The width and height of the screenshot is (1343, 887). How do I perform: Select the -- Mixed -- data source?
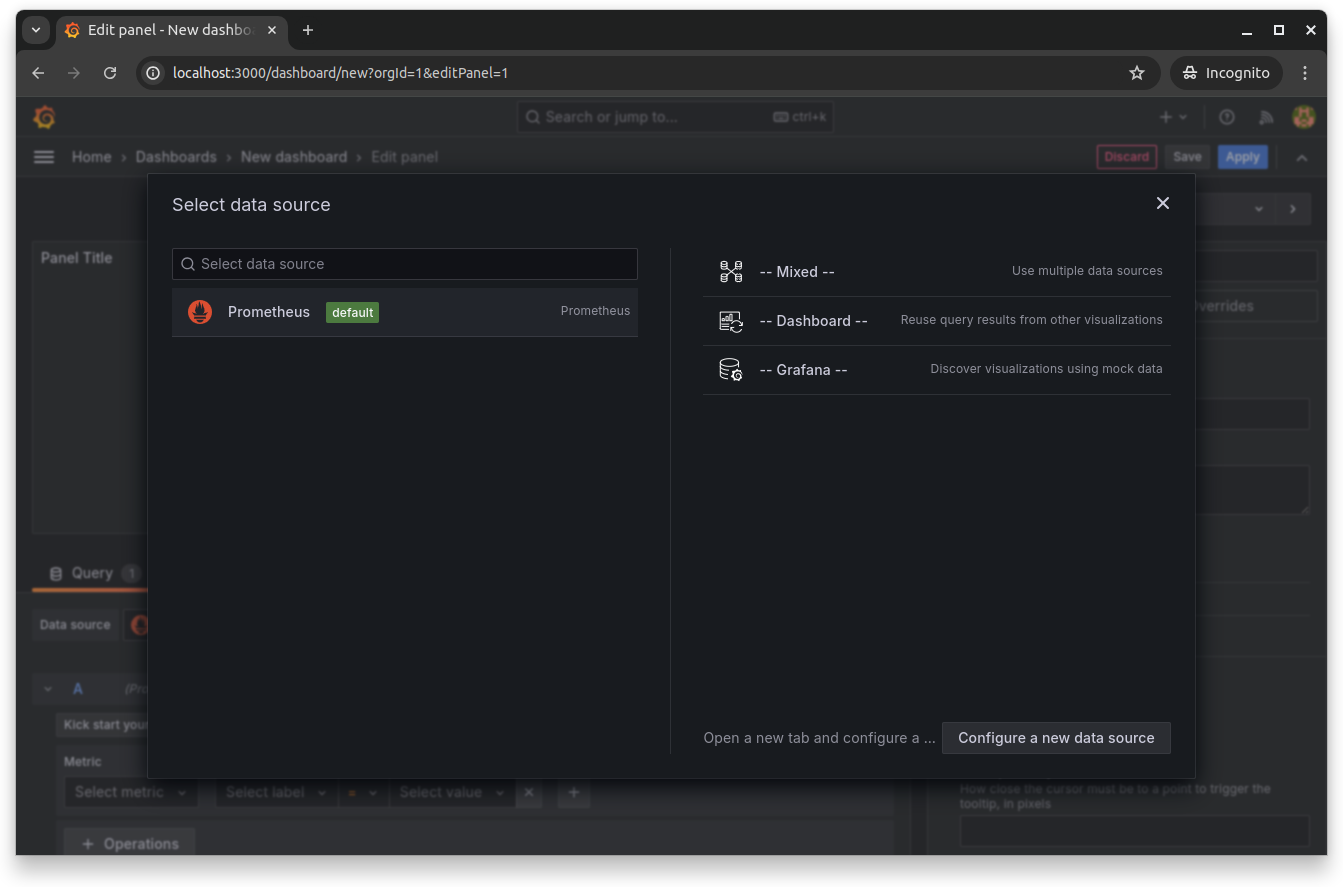[936, 272]
